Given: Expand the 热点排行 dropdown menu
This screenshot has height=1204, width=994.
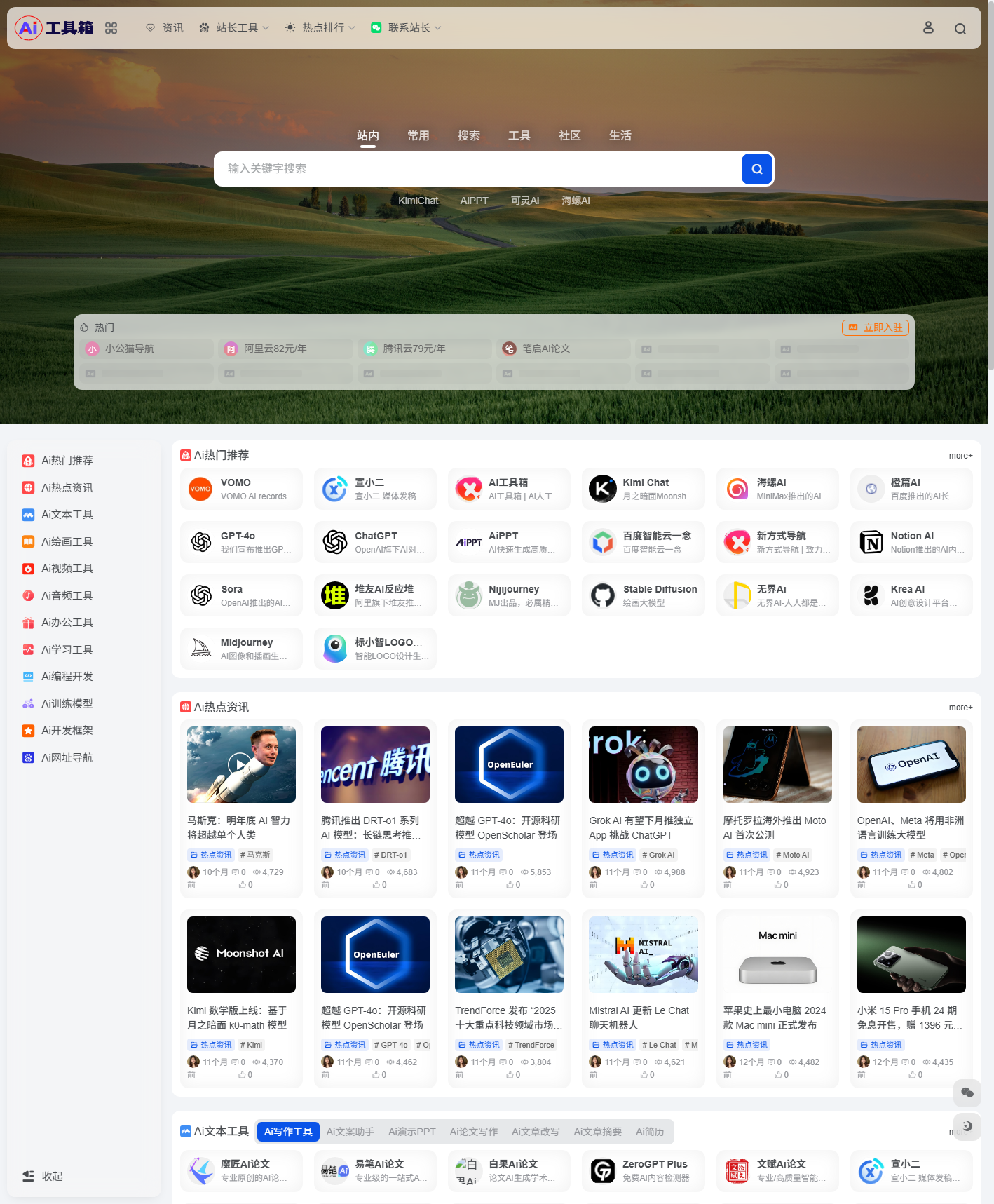Looking at the screenshot, I should click(320, 28).
